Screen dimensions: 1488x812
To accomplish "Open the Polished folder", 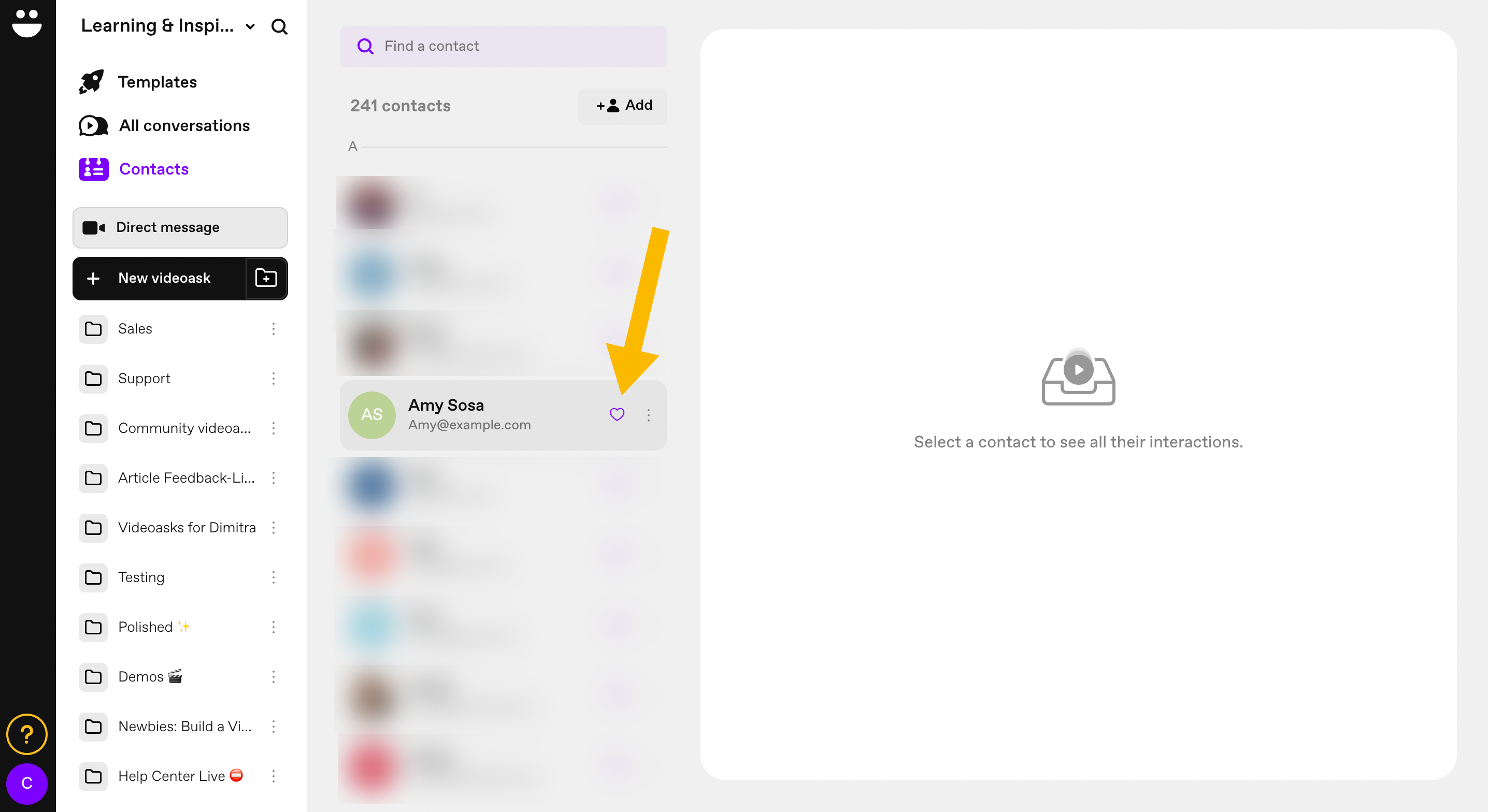I will click(155, 627).
